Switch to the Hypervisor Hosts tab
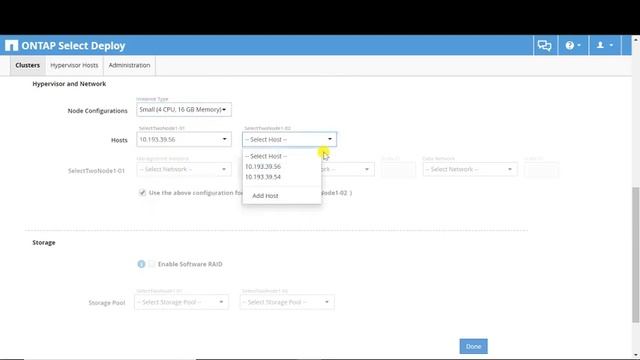This screenshot has width=640, height=360. point(74,65)
